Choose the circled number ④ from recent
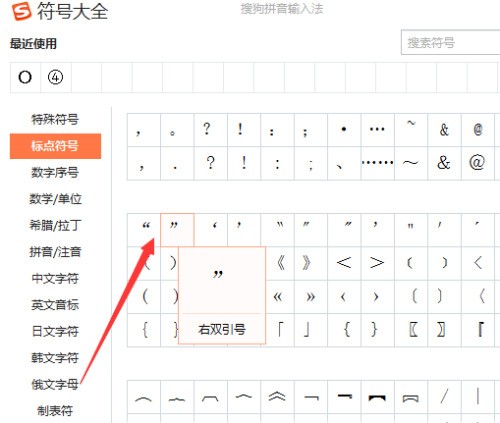Viewport: 500px width, 423px height. (x=56, y=77)
